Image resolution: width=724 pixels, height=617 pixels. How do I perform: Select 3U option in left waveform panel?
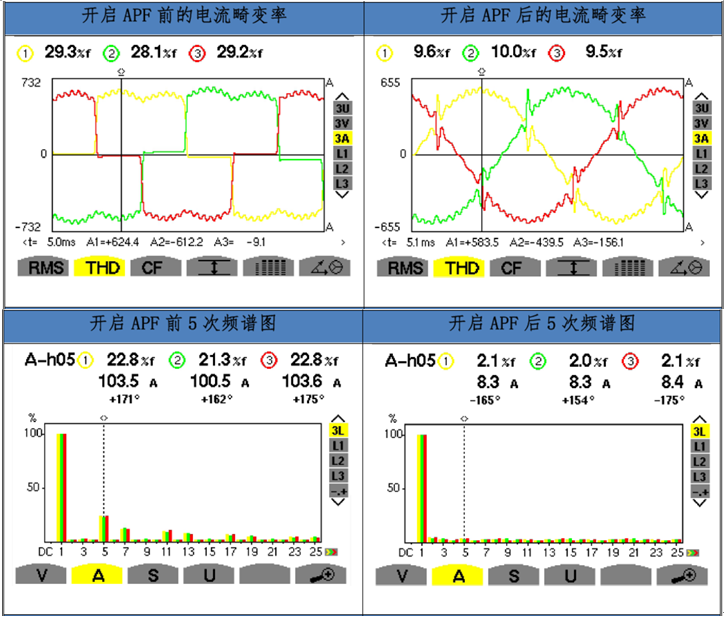[342, 108]
